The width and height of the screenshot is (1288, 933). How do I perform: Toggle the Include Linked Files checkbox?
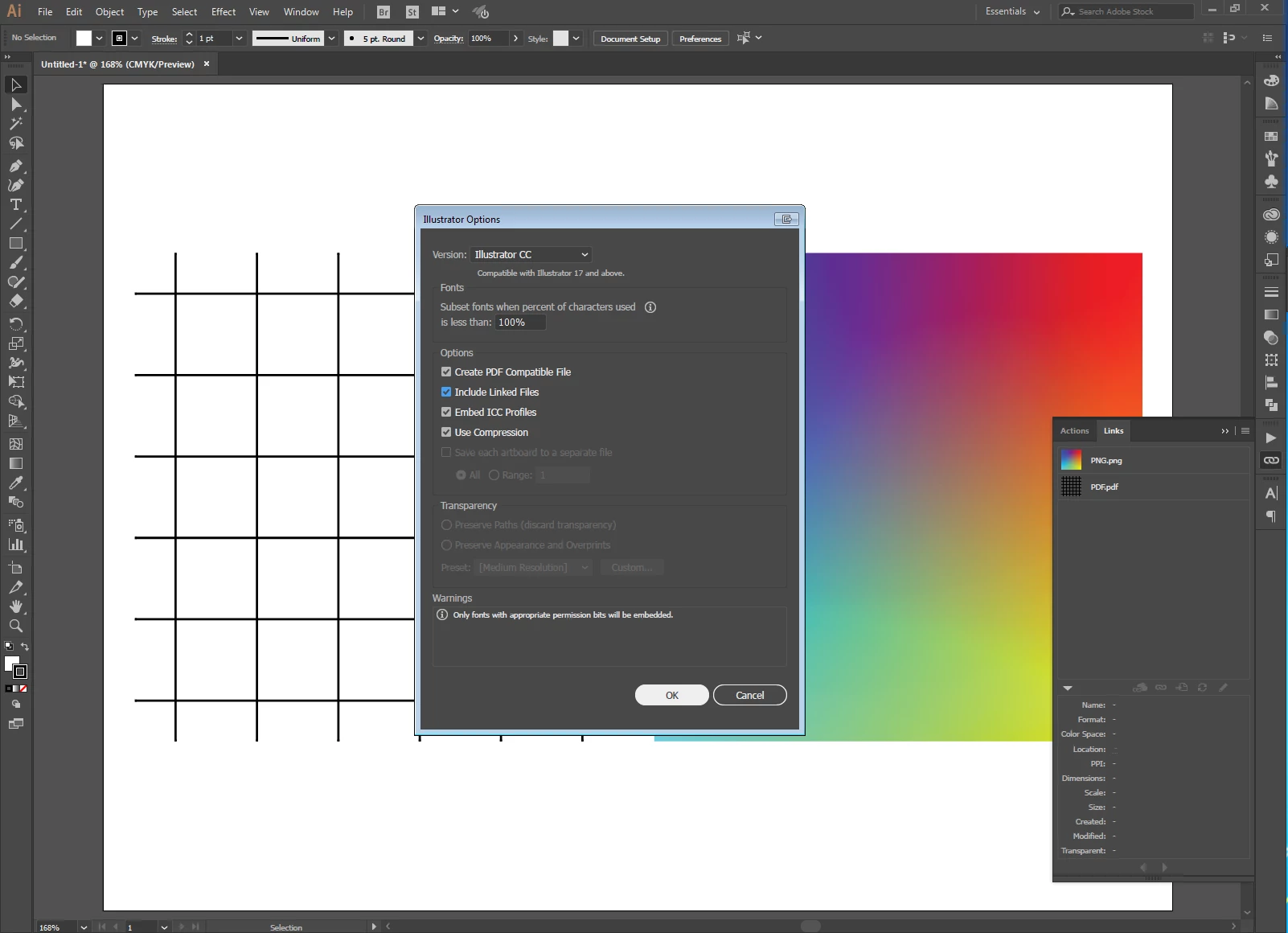click(446, 392)
